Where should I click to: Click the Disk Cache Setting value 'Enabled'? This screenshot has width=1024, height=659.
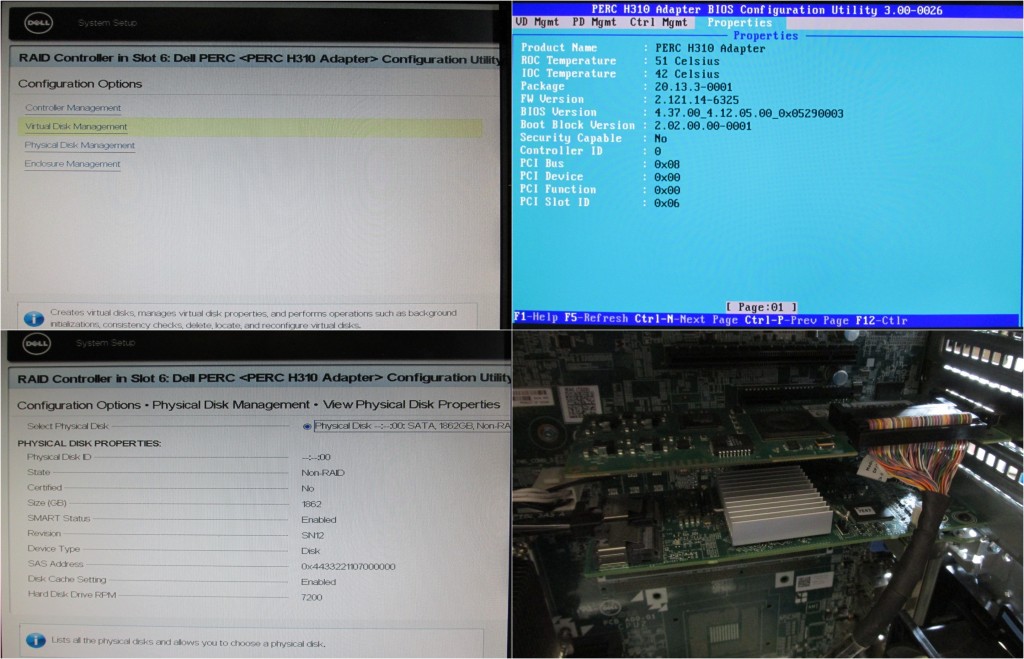point(318,582)
